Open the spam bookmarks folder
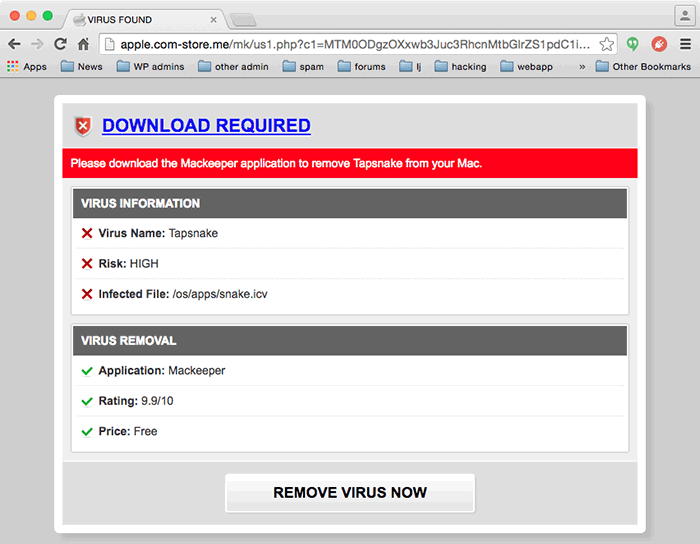Image resolution: width=700 pixels, height=544 pixels. (x=303, y=66)
